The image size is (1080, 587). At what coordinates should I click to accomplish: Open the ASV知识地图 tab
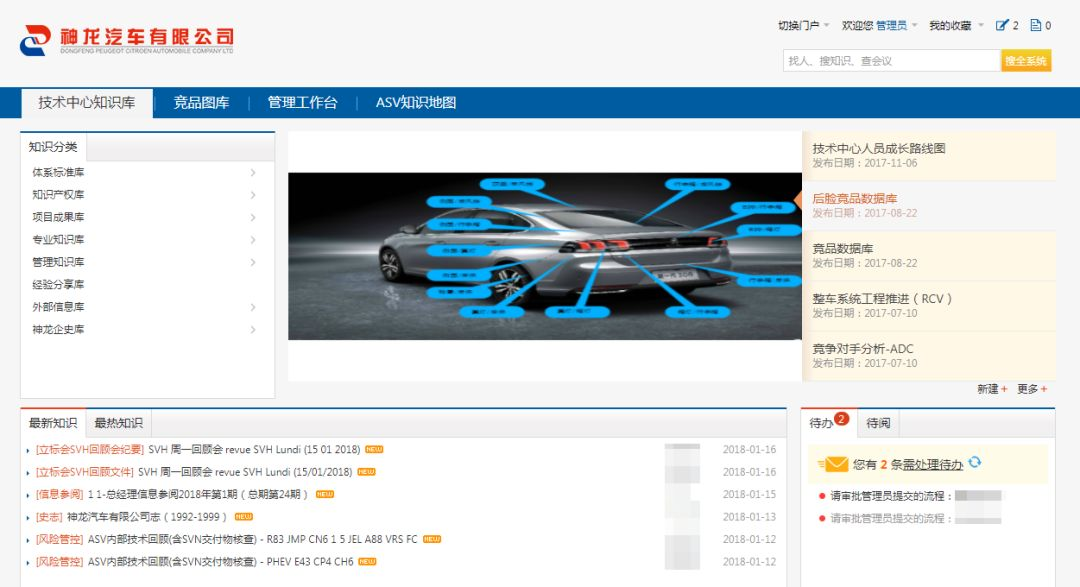point(416,103)
